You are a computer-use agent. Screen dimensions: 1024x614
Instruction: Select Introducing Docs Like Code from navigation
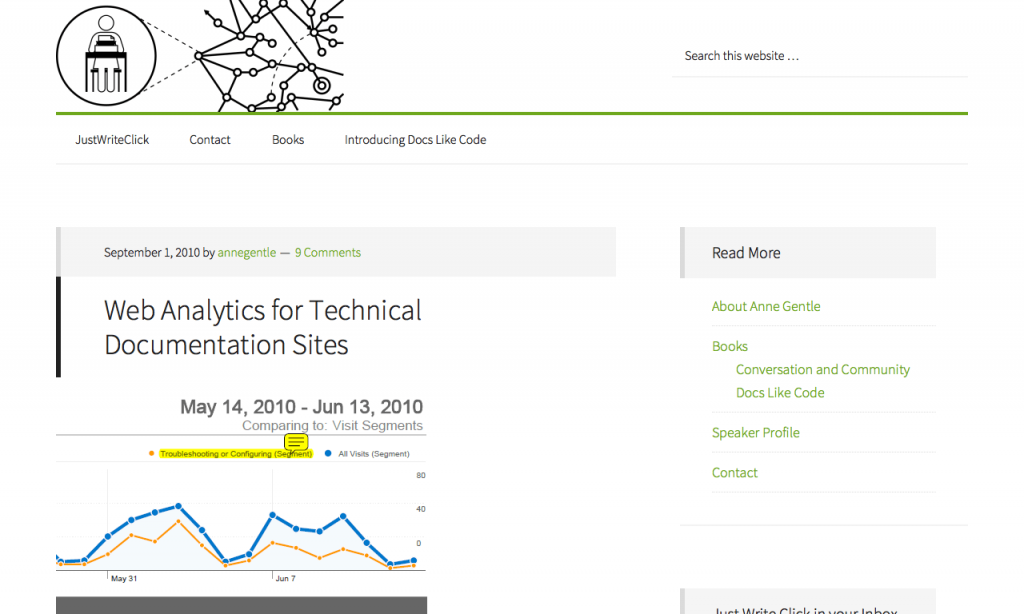coord(415,139)
